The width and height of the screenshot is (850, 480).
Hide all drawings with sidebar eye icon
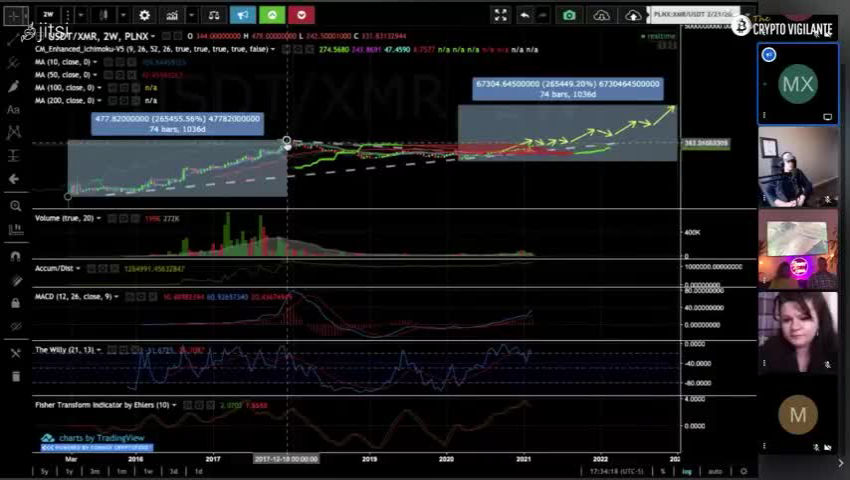tap(16, 327)
